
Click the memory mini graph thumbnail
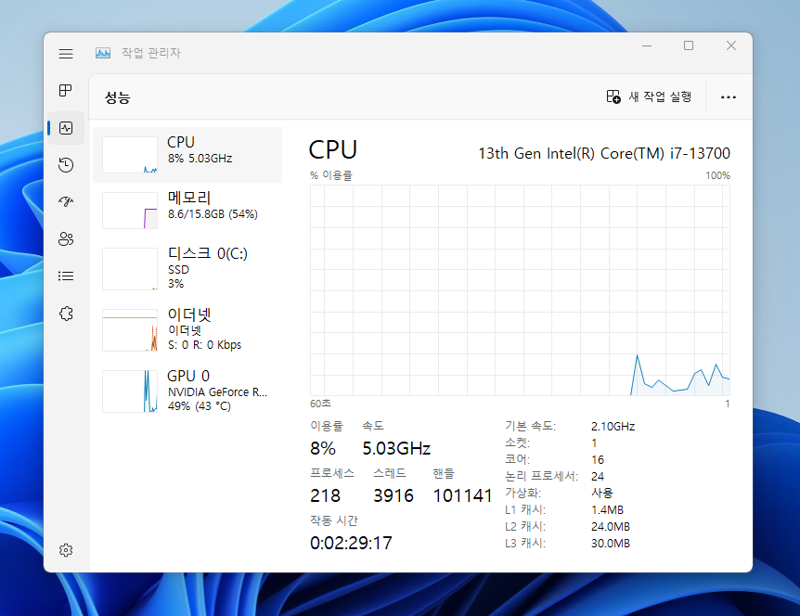(130, 210)
